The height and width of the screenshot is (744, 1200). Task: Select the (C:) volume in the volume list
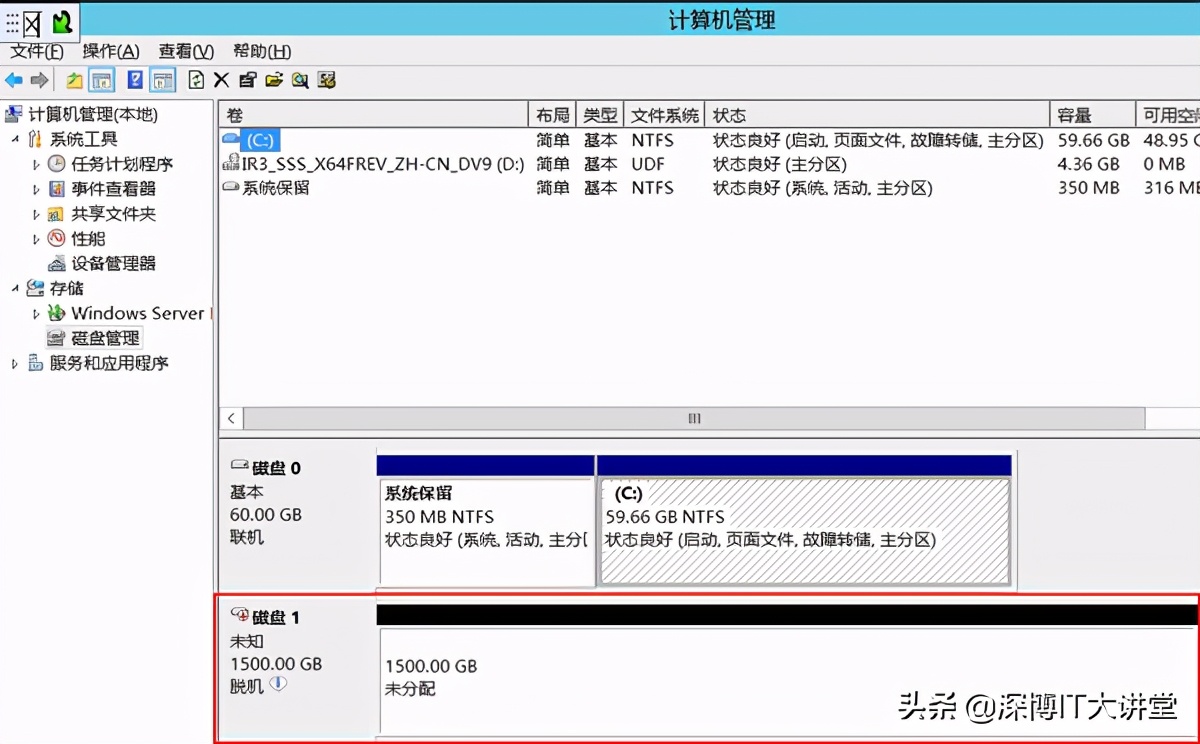(260, 140)
